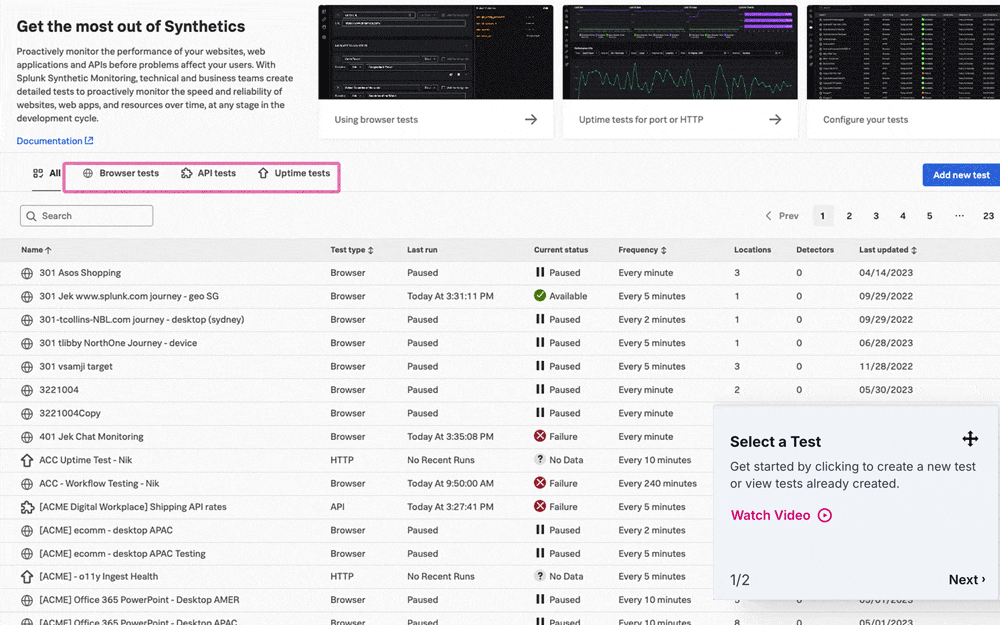Switch to the API tests tab
1000x625 pixels.
click(209, 173)
